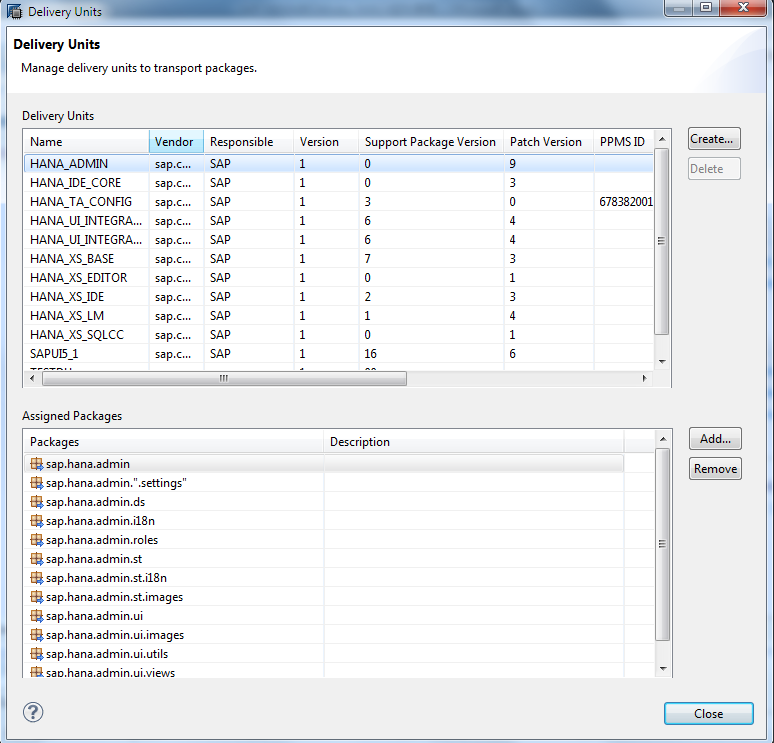Click the Assigned Packages vertical scrollbar thumb
This screenshot has width=774, height=743.
point(662,544)
